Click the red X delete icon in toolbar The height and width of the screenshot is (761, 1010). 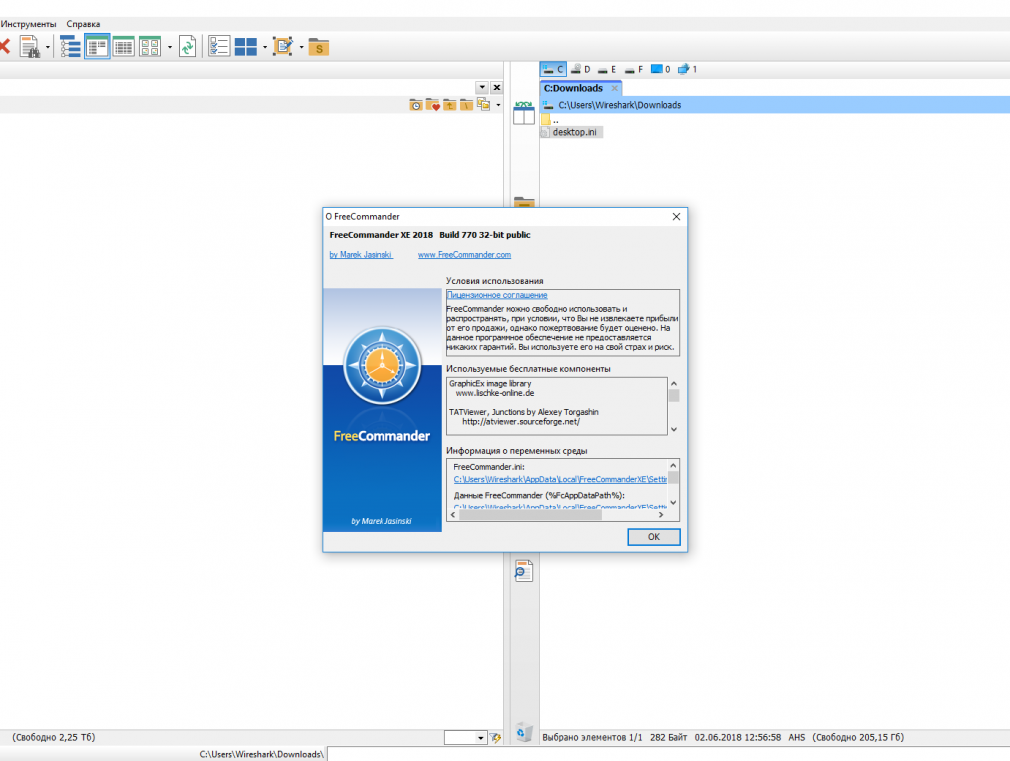point(4,46)
